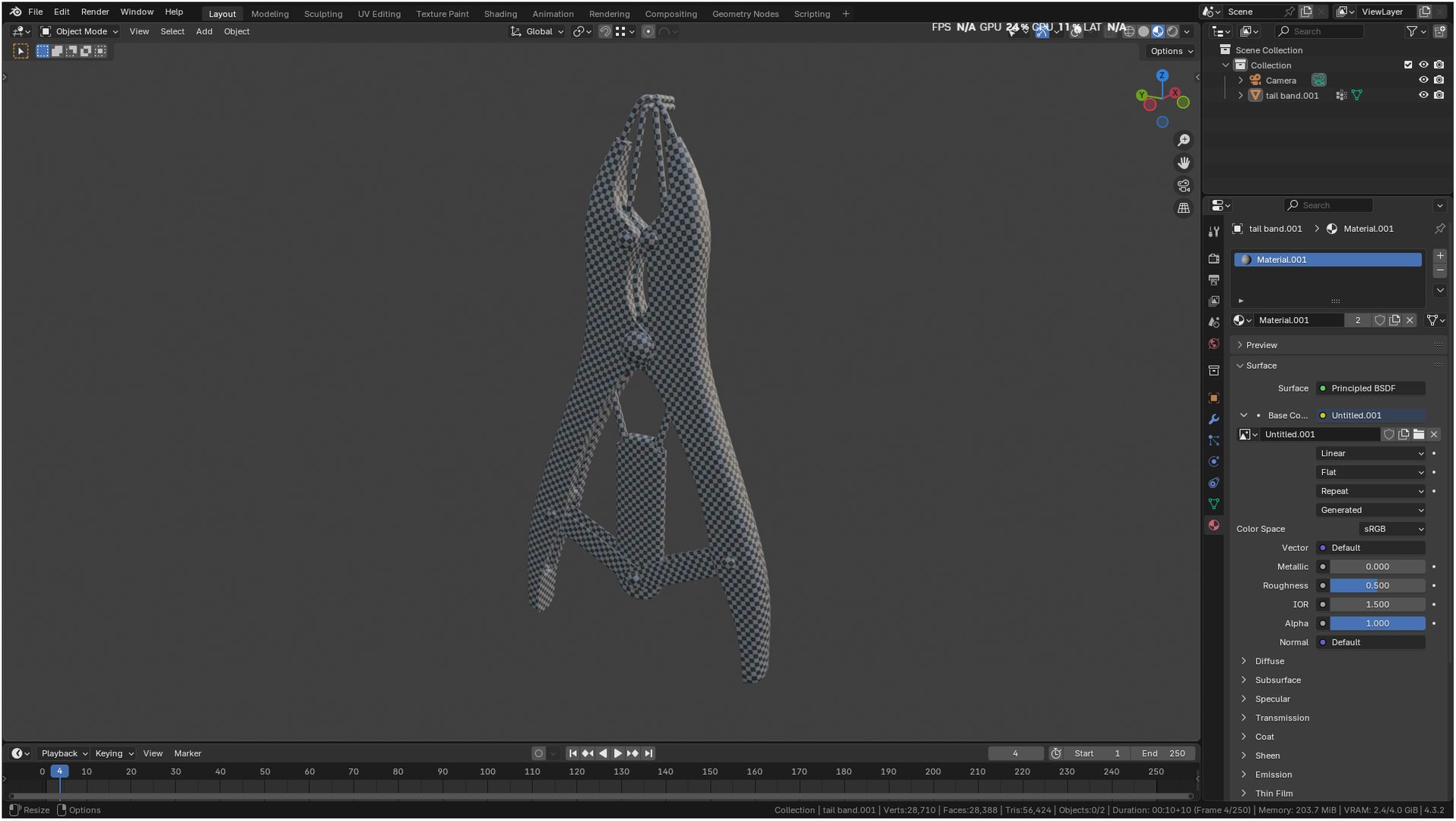Toggle fake user shield for Material.001
This screenshot has width=1456, height=821.
1379,321
